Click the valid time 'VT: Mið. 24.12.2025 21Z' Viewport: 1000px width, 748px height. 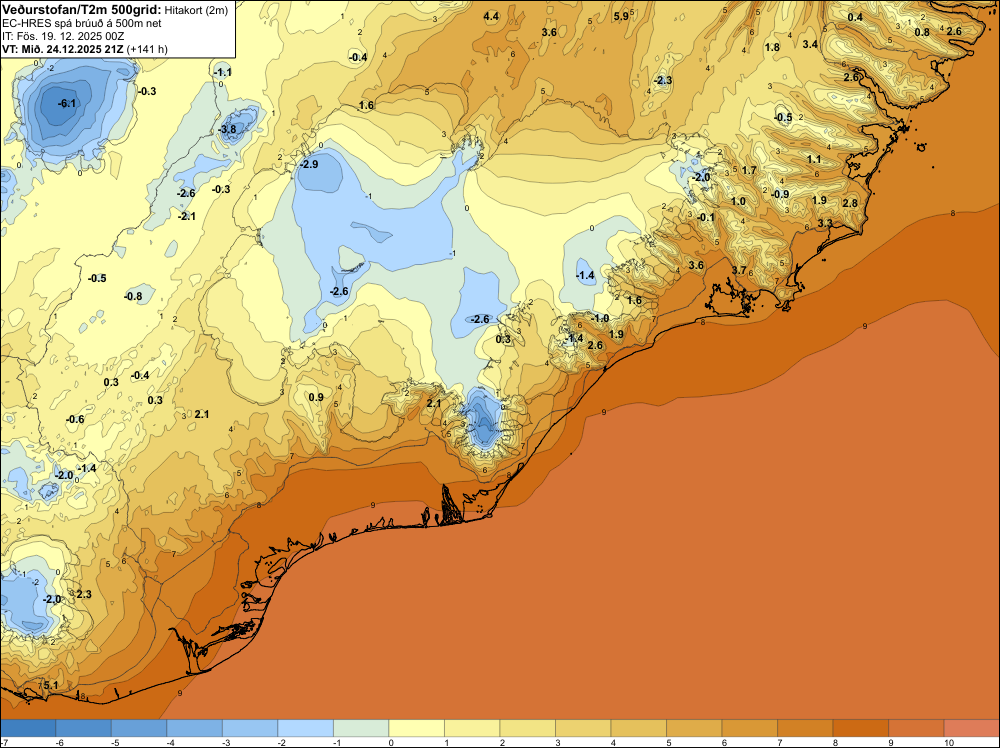click(x=63, y=49)
